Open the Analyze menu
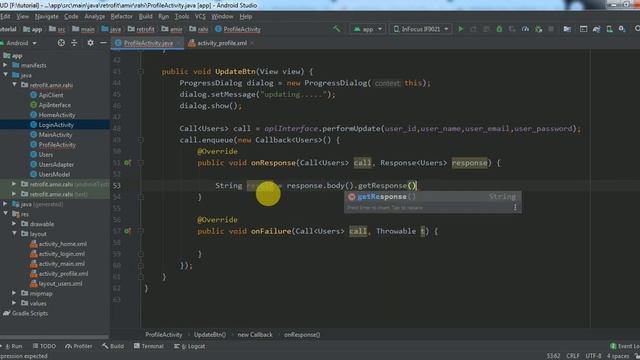 [x=95, y=16]
